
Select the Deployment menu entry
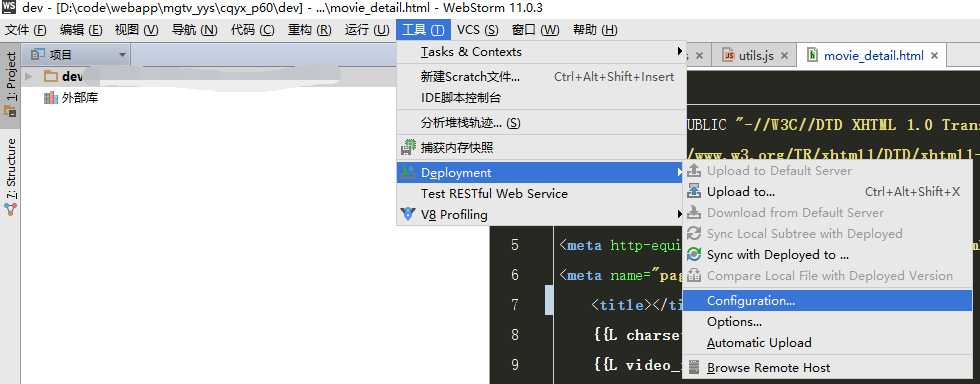(x=541, y=173)
